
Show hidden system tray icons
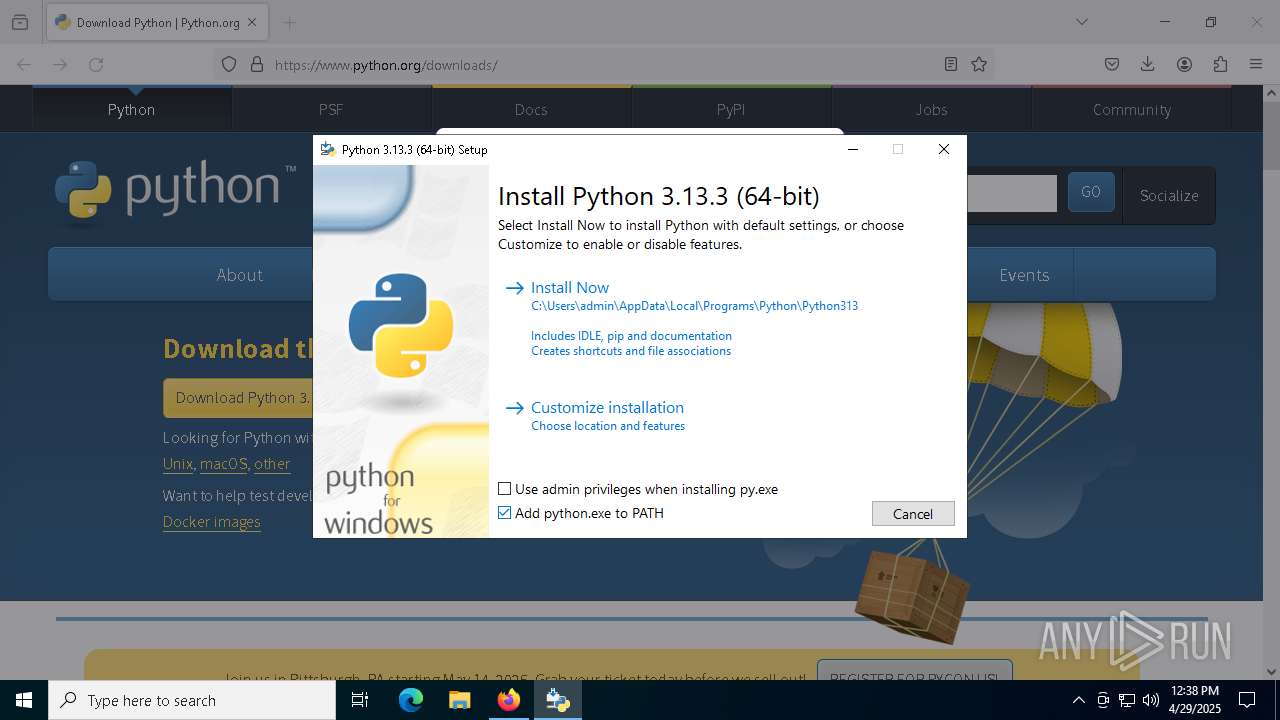[x=1078, y=700]
